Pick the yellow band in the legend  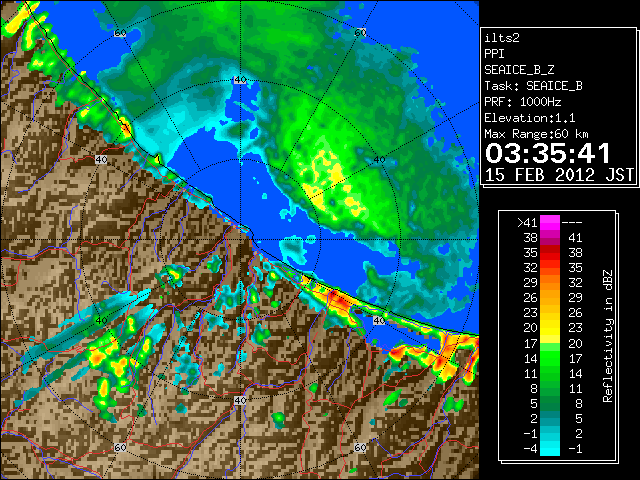(x=550, y=328)
